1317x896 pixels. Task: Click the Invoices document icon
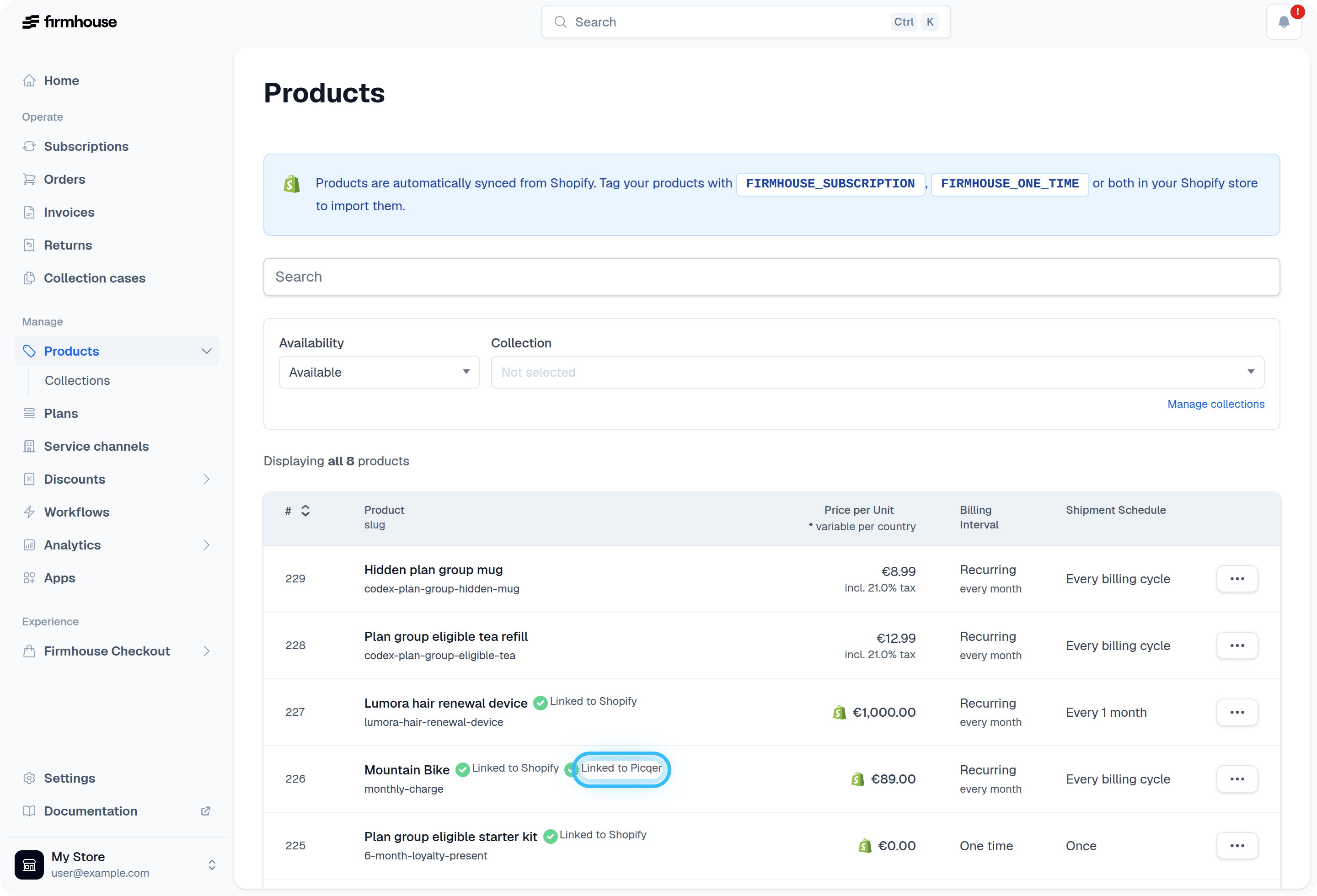[x=29, y=212]
